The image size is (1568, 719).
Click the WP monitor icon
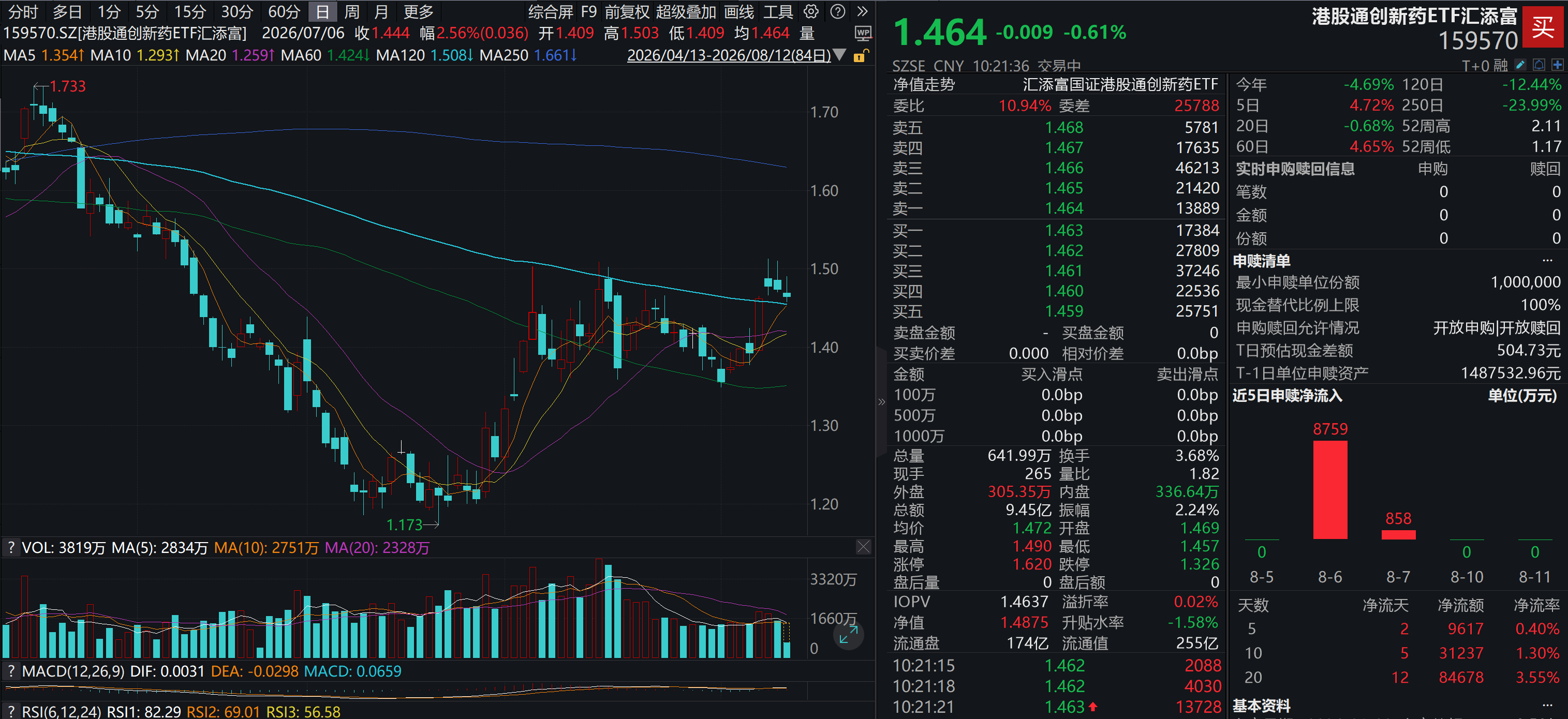[x=863, y=33]
